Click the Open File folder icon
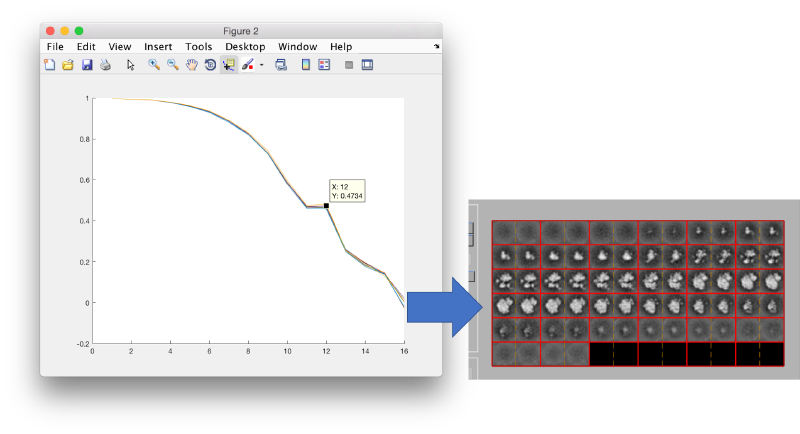The width and height of the screenshot is (800, 434). coord(68,65)
